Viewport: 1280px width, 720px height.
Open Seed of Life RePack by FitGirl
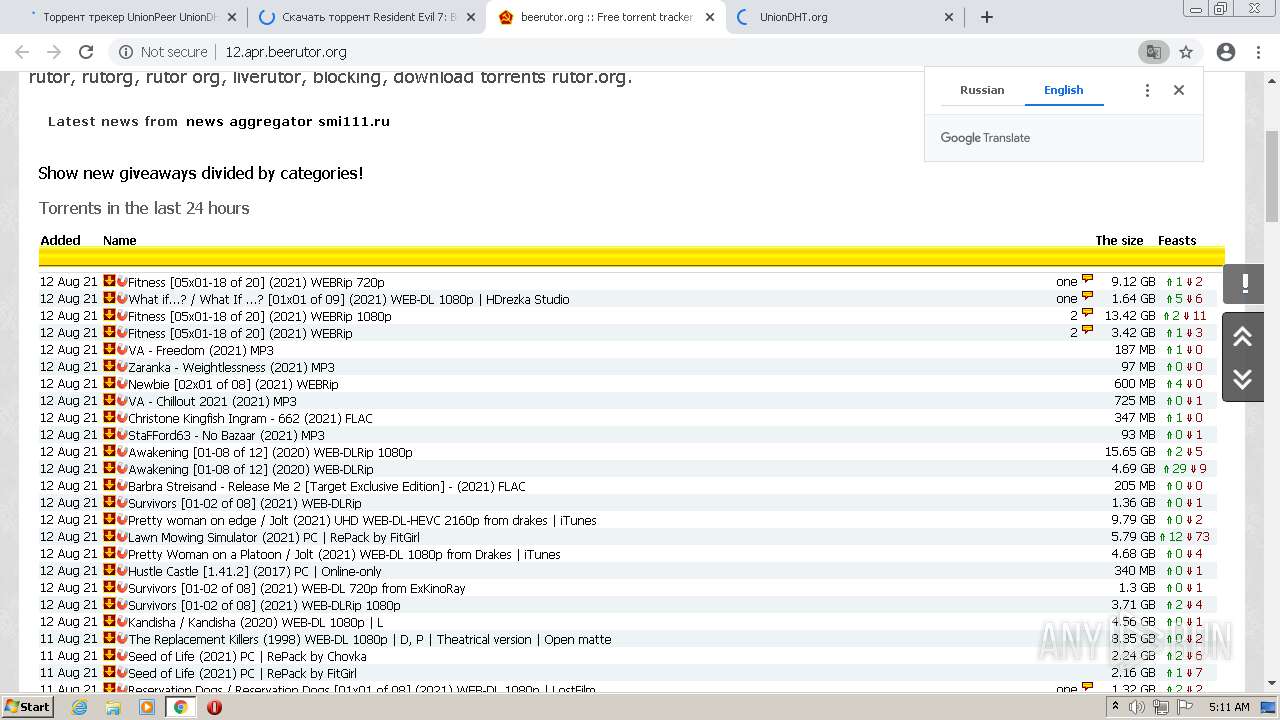[242, 673]
